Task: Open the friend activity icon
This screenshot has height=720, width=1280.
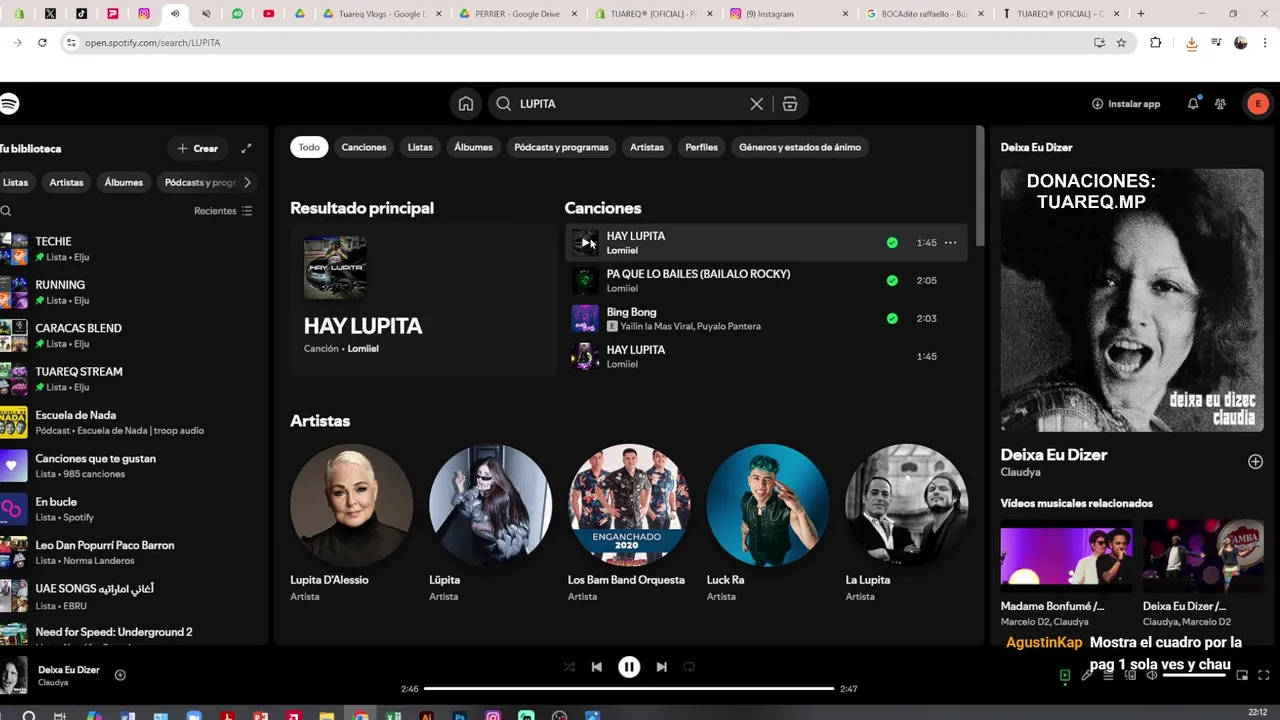Action: (1220, 104)
